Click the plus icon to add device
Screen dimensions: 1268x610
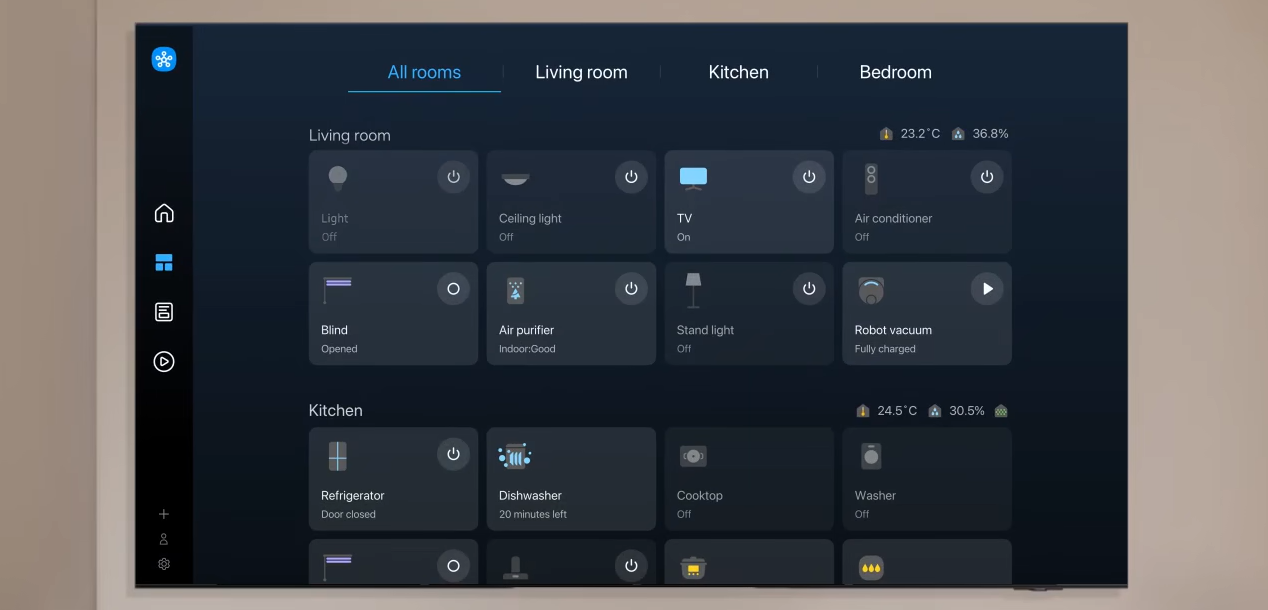point(164,514)
